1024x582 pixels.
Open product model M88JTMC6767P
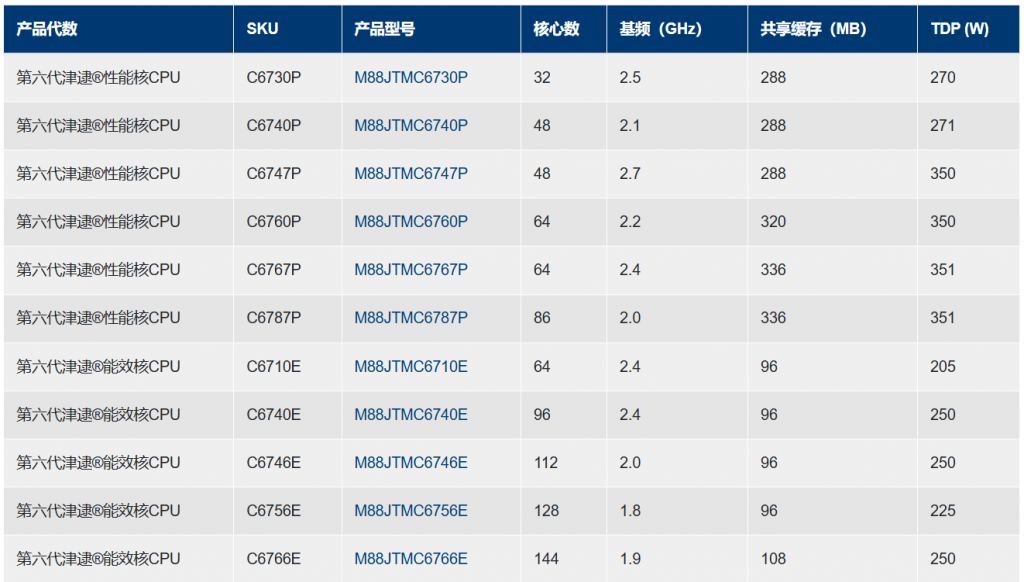pos(410,269)
